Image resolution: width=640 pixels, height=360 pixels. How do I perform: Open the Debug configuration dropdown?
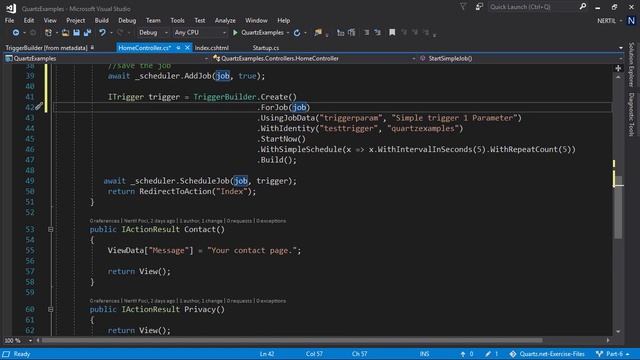click(x=153, y=33)
